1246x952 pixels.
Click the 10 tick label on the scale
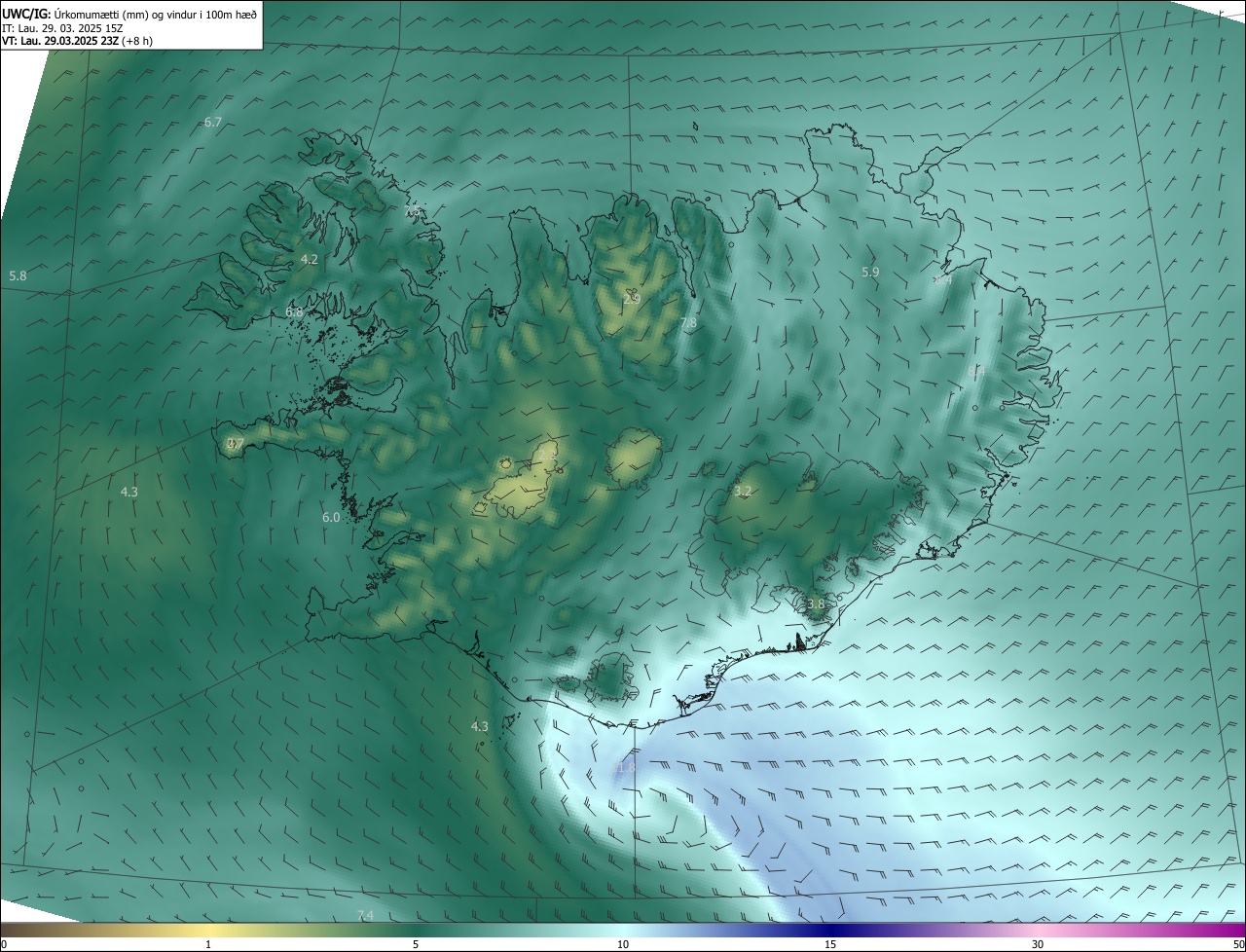pyautogui.click(x=623, y=944)
